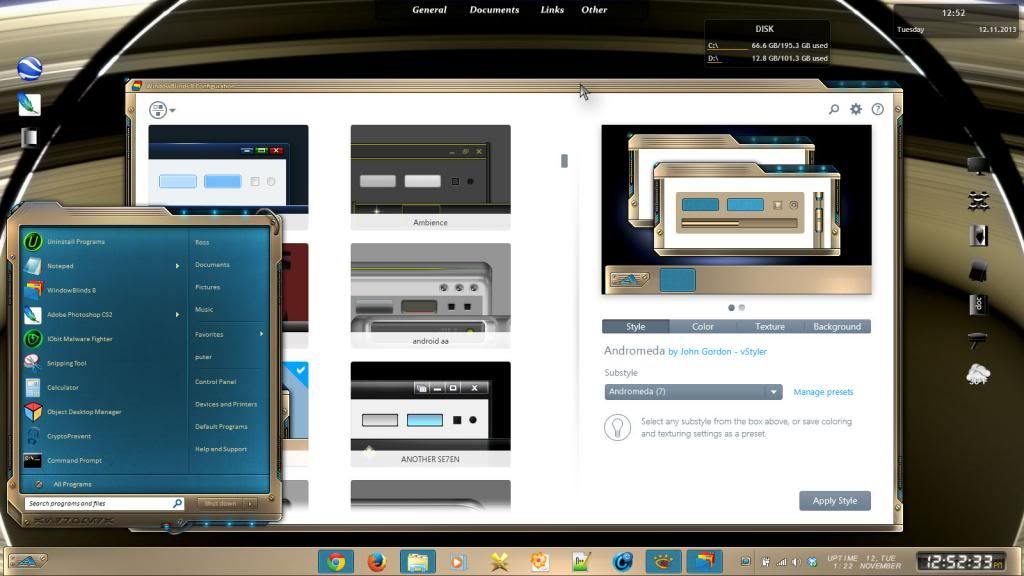Open author link John Gordon - vStyler
1024x576 pixels.
point(724,351)
